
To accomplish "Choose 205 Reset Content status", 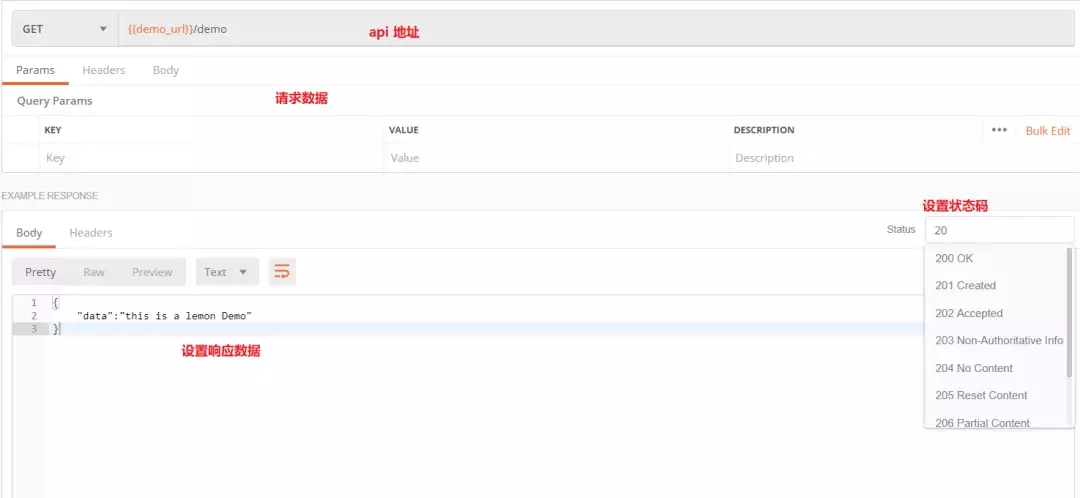I will click(x=995, y=395).
